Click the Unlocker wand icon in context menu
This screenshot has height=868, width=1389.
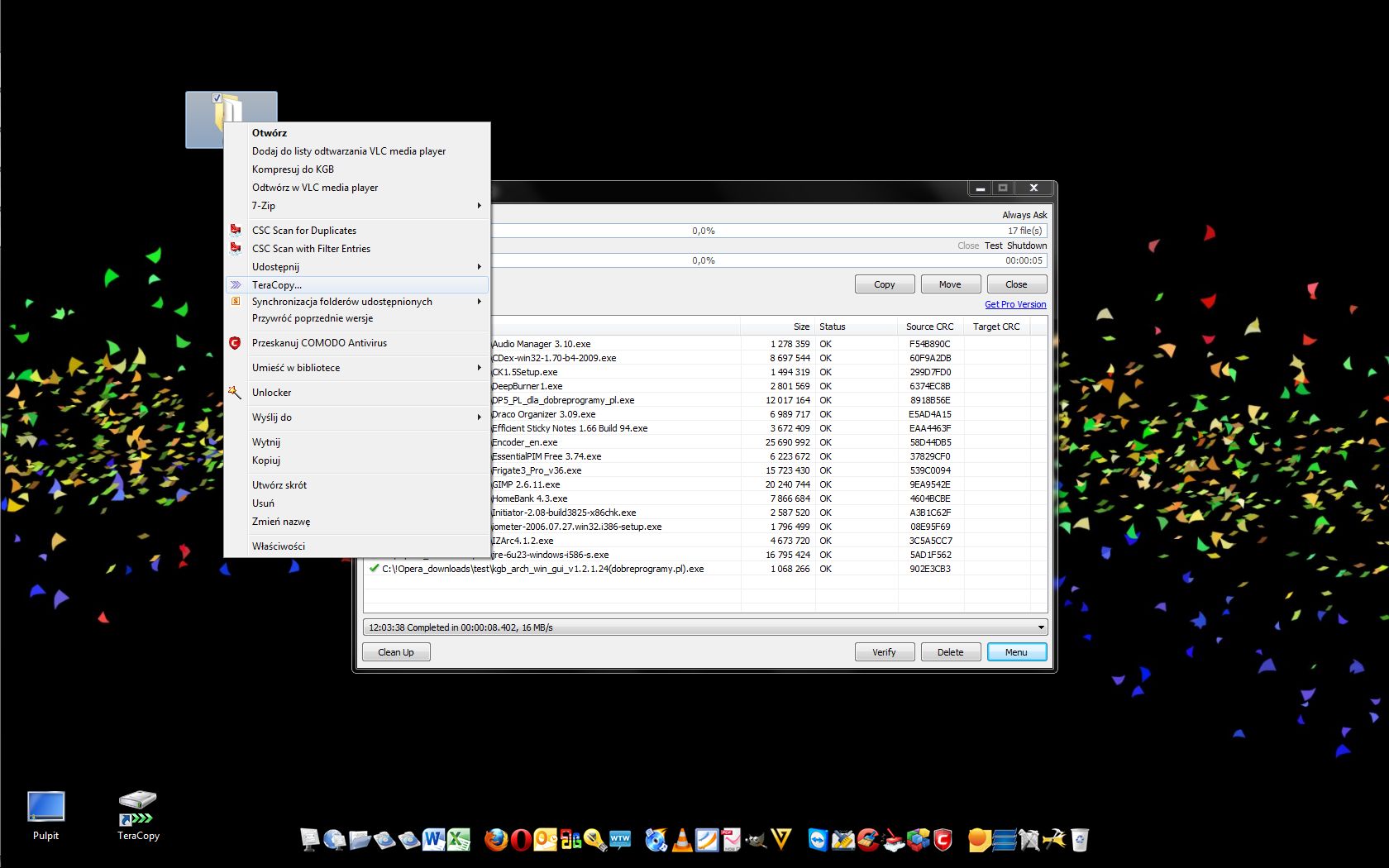(235, 392)
